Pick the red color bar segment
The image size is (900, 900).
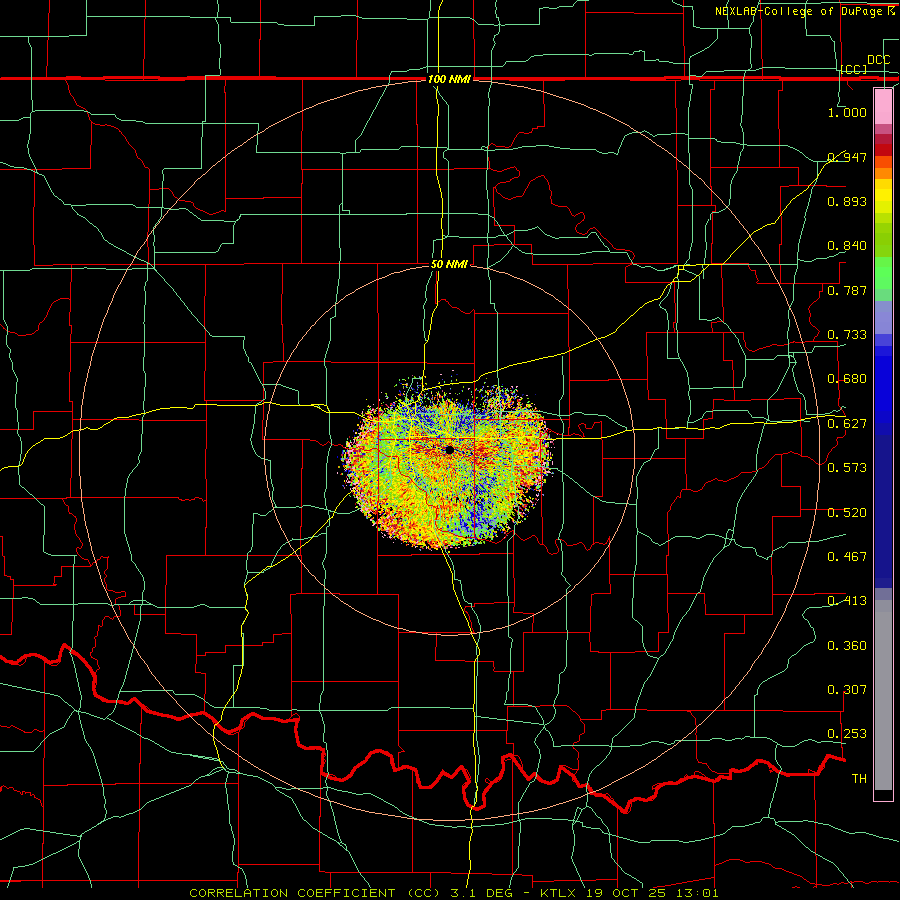point(883,149)
